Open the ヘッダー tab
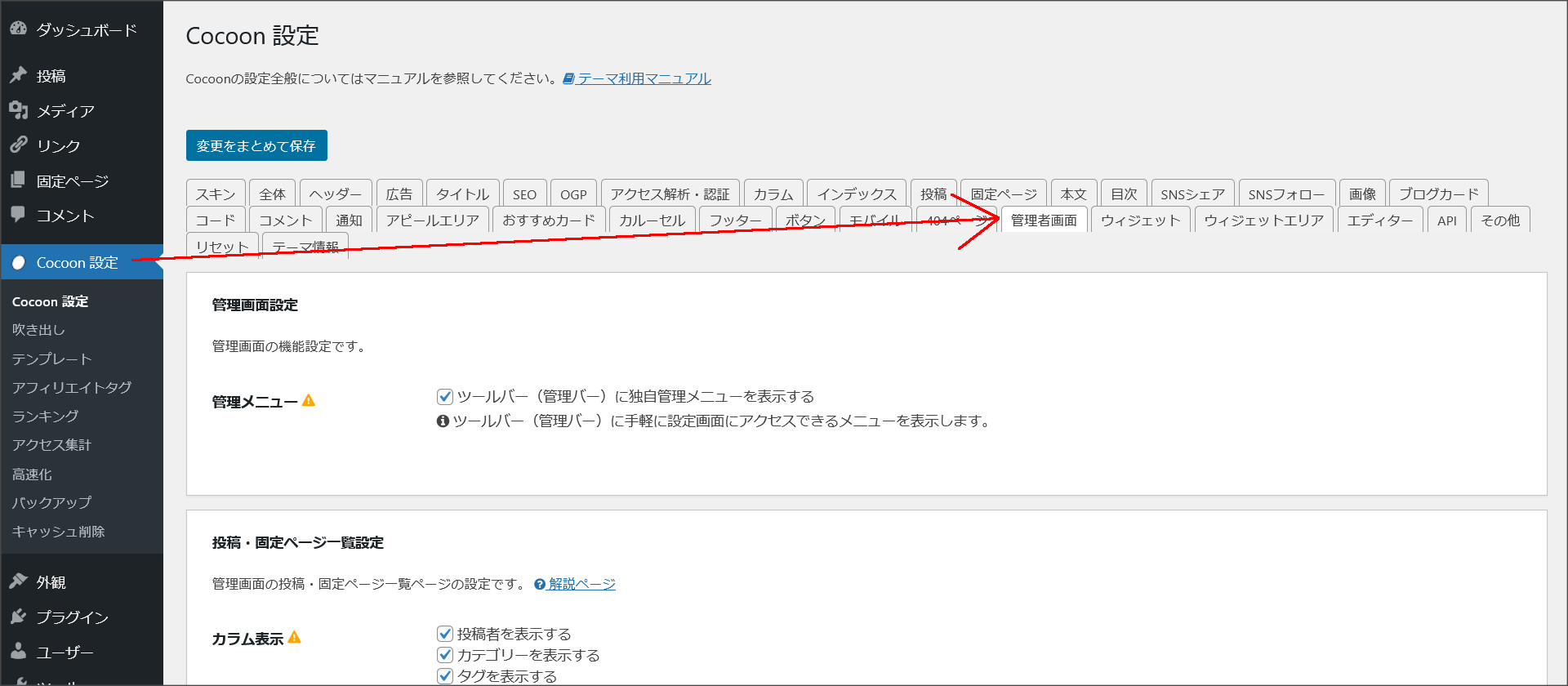Screen dimensions: 1568x686 click(x=336, y=194)
